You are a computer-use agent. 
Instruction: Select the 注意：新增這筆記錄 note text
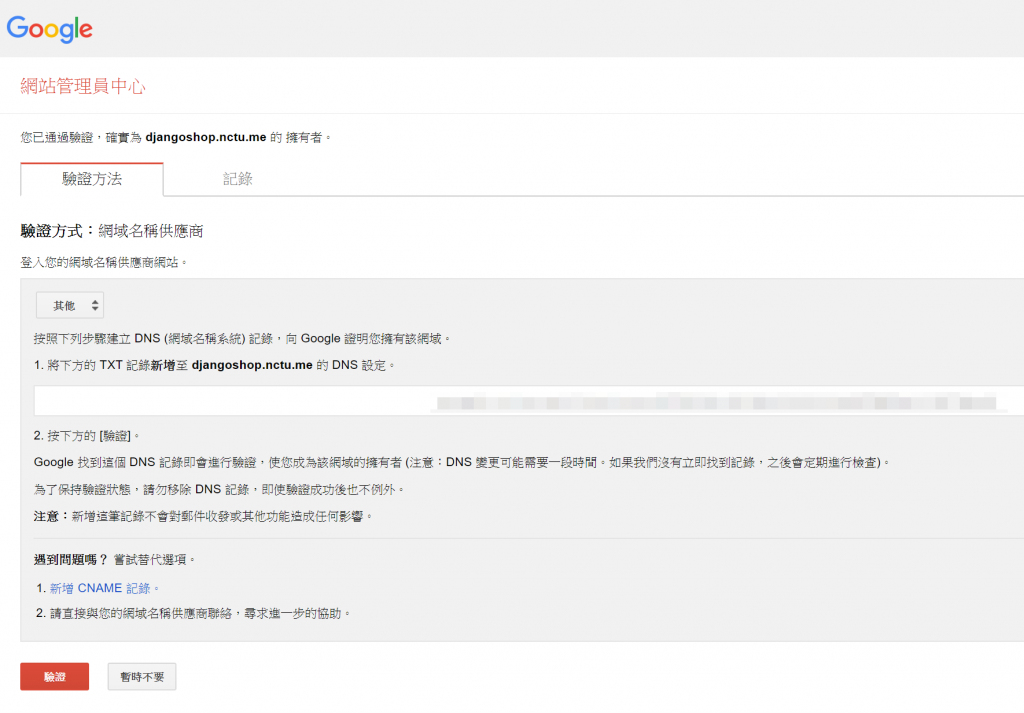203,516
